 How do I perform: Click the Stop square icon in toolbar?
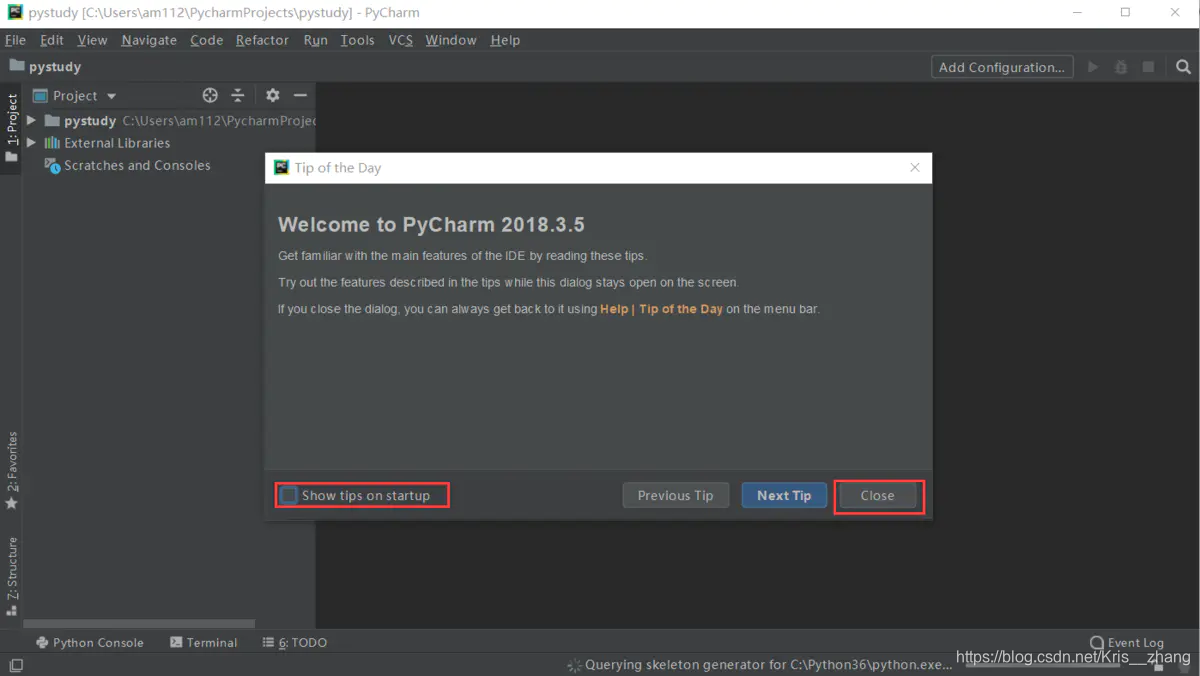coord(1149,67)
